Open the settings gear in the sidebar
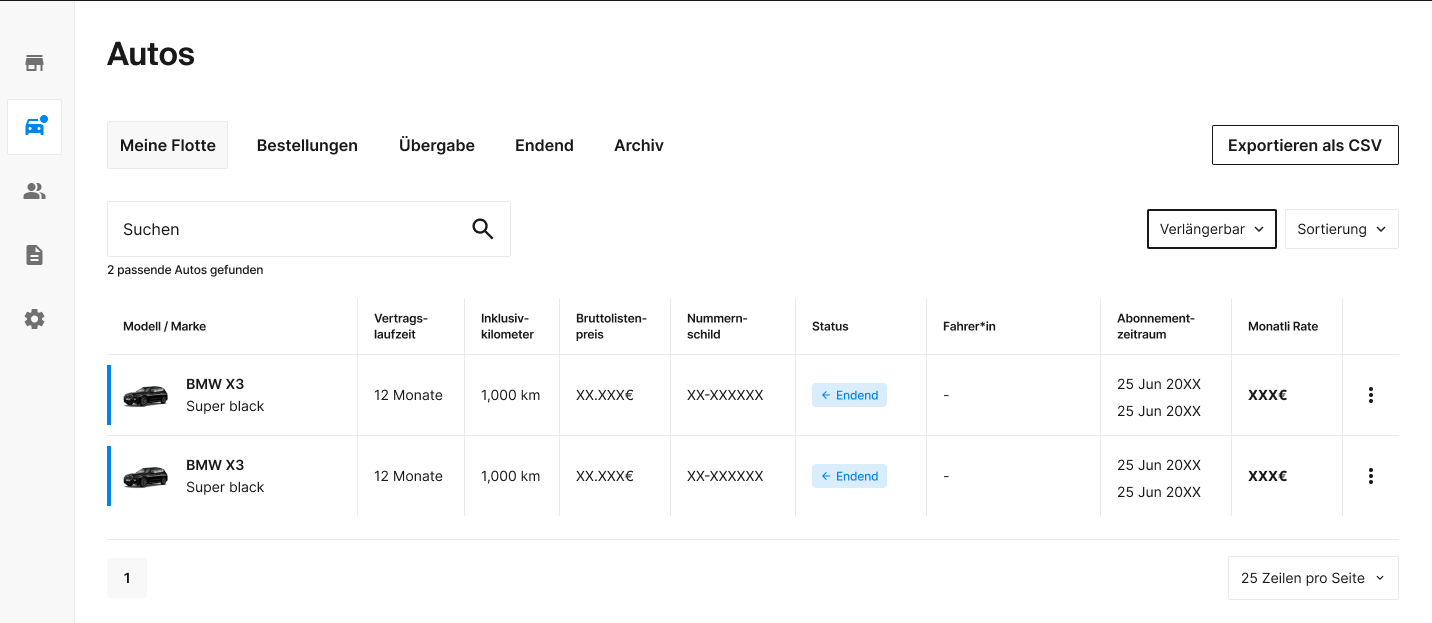This screenshot has width=1432, height=623. [x=35, y=319]
